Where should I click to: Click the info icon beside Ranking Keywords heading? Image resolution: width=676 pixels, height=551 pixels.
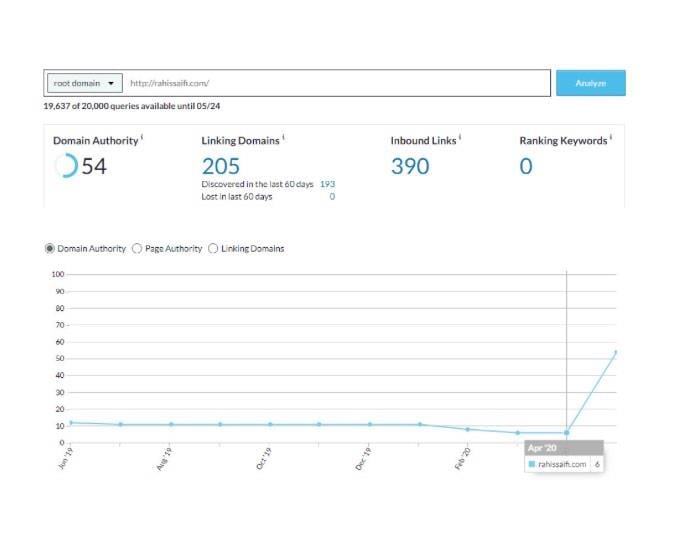(x=610, y=138)
